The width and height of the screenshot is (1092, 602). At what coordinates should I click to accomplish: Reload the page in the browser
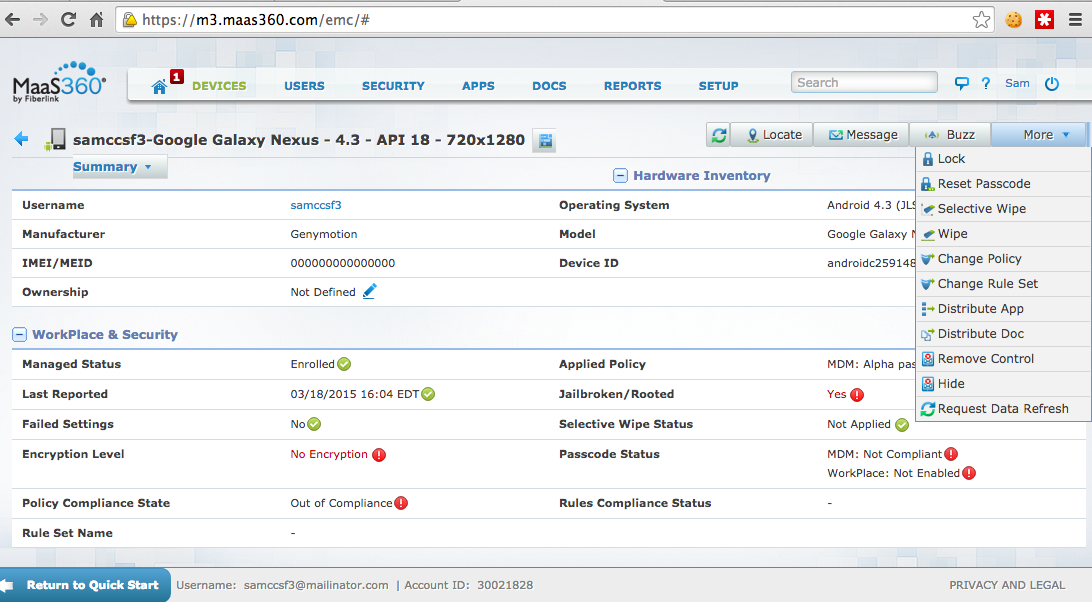[68, 20]
